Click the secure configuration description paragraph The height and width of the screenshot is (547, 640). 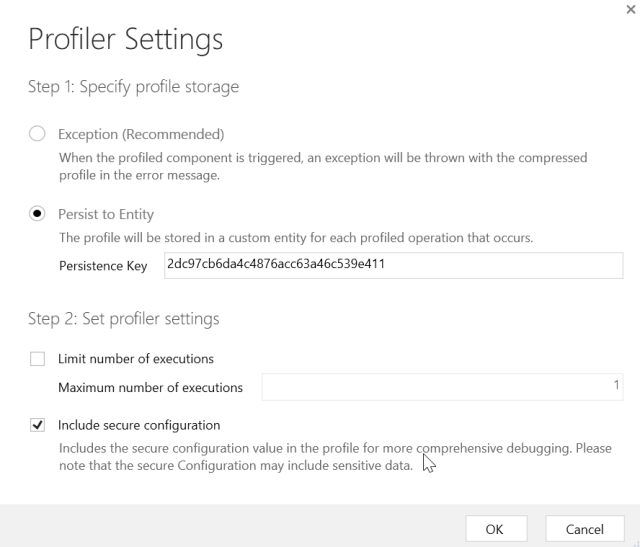[335, 457]
